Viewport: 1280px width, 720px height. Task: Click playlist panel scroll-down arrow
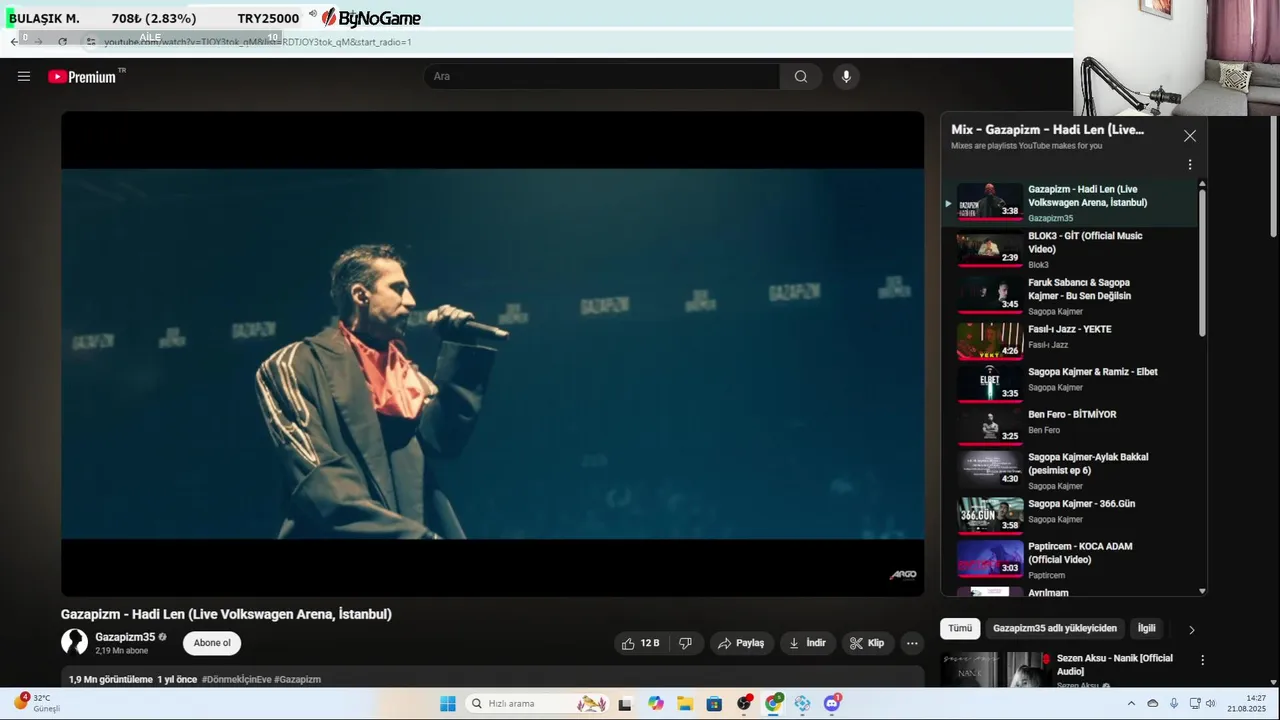click(1202, 591)
